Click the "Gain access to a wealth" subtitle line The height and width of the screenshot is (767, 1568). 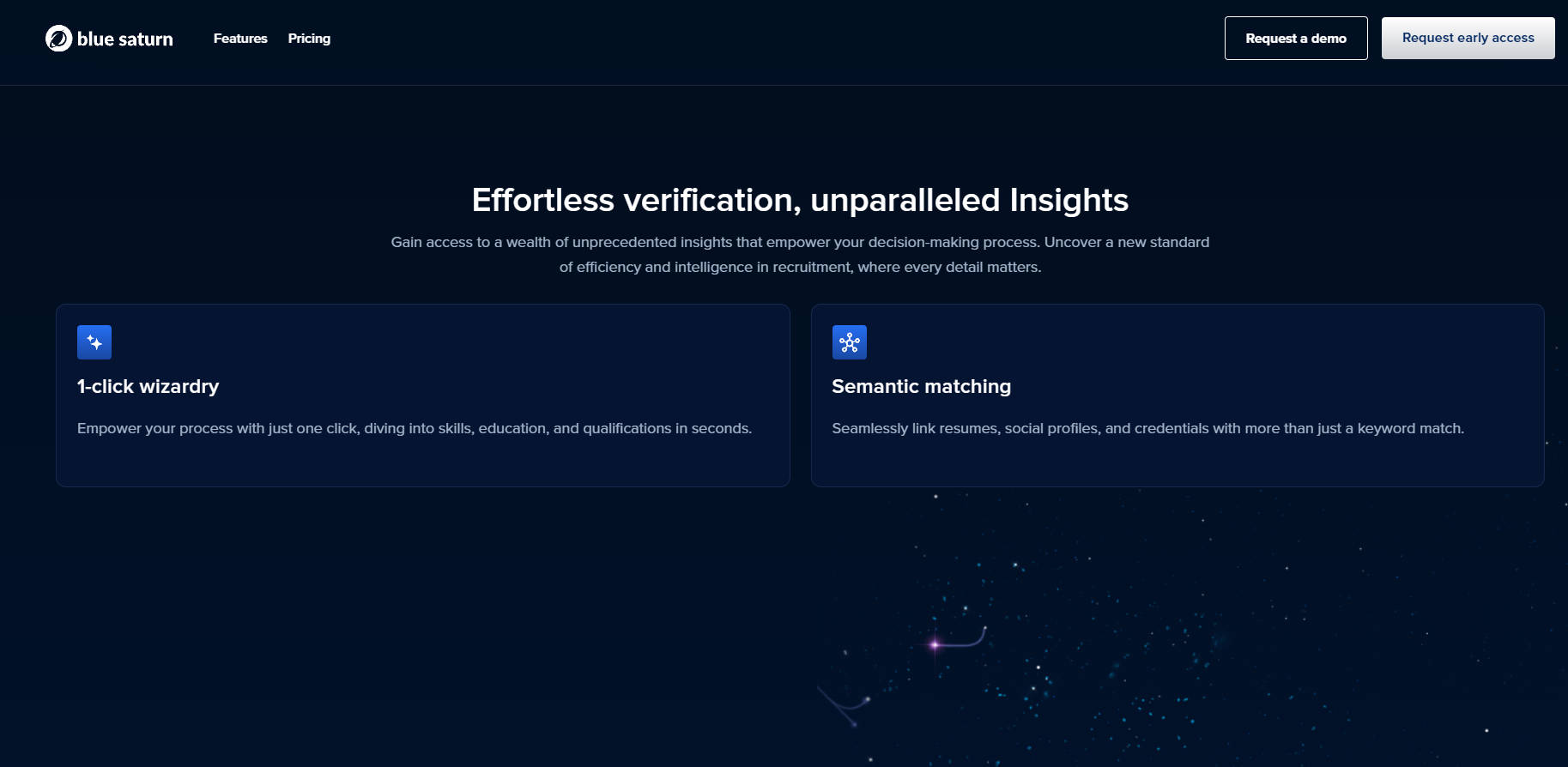pos(800,242)
